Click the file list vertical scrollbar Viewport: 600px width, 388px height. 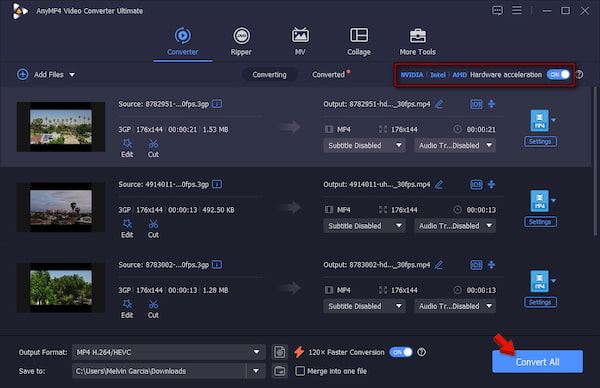[x=595, y=161]
